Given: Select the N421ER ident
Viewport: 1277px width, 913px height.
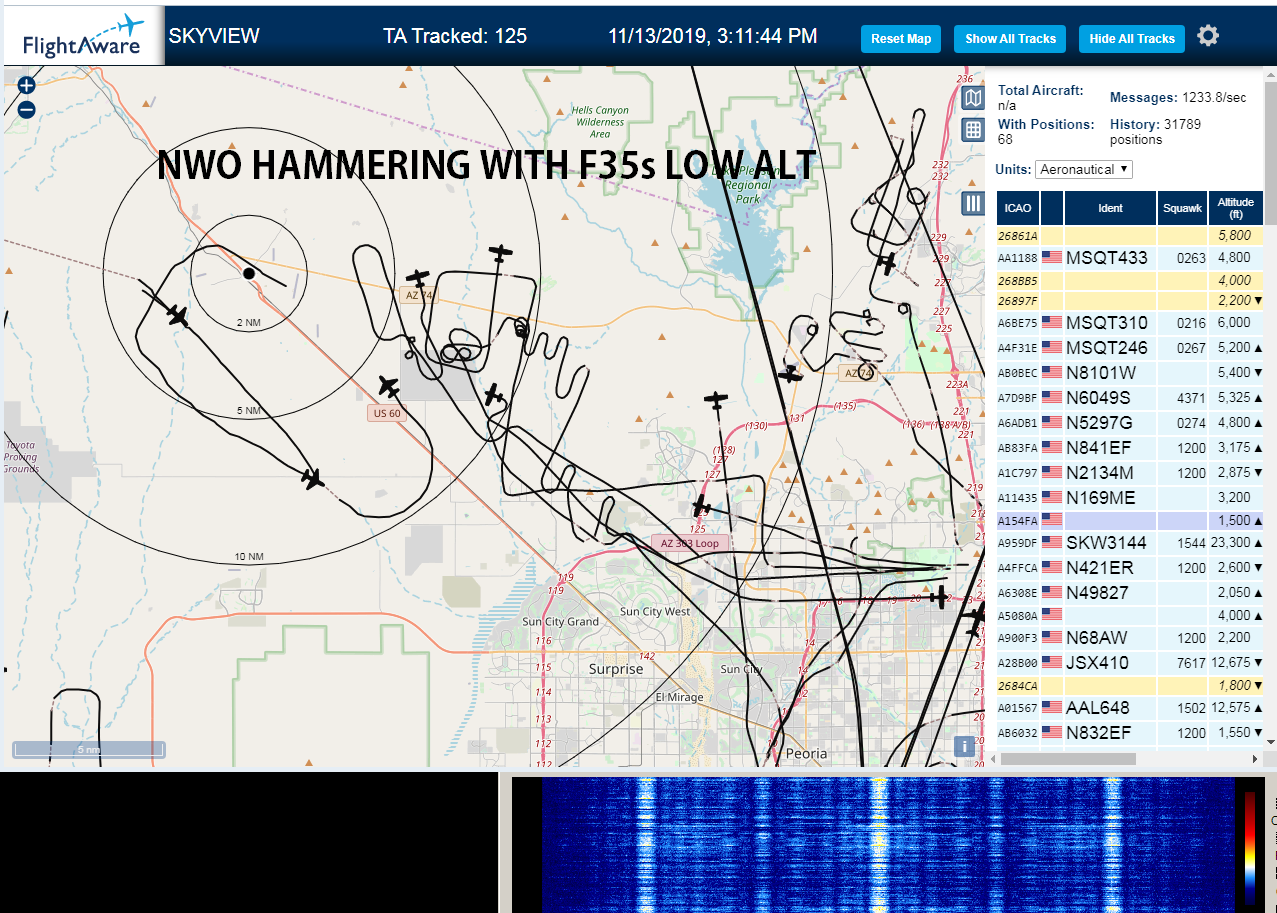Looking at the screenshot, I should coord(1100,568).
